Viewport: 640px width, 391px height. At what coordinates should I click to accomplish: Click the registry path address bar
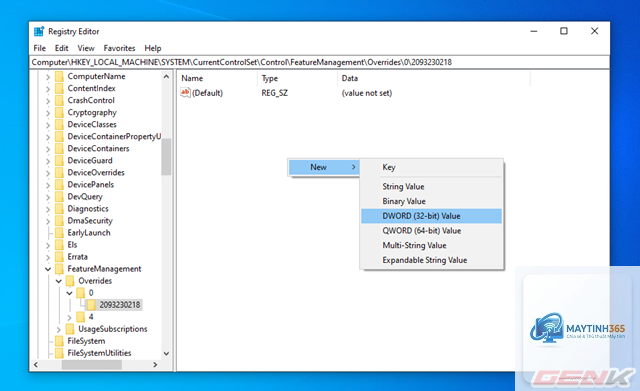point(319,62)
